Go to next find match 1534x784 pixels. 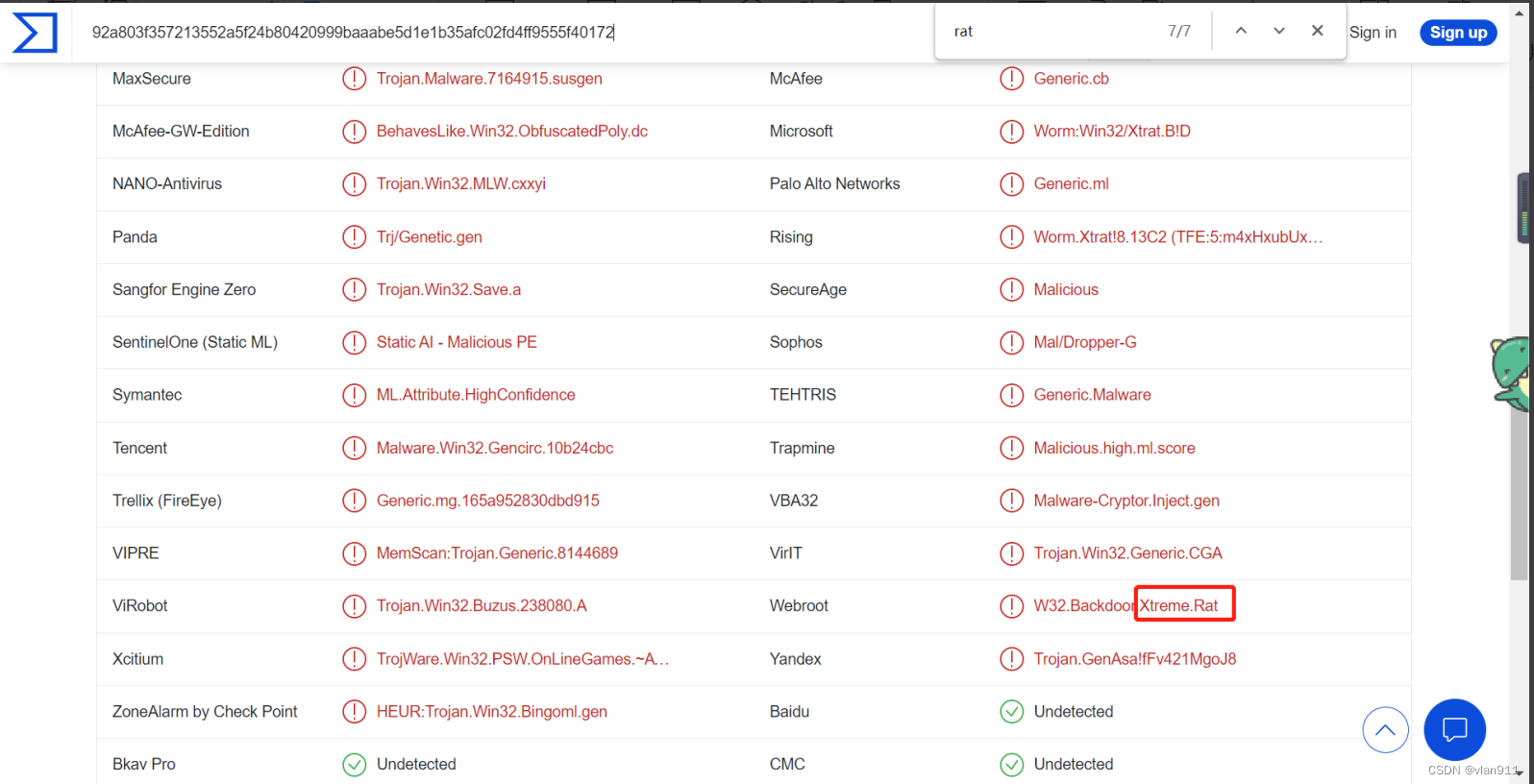(1279, 31)
